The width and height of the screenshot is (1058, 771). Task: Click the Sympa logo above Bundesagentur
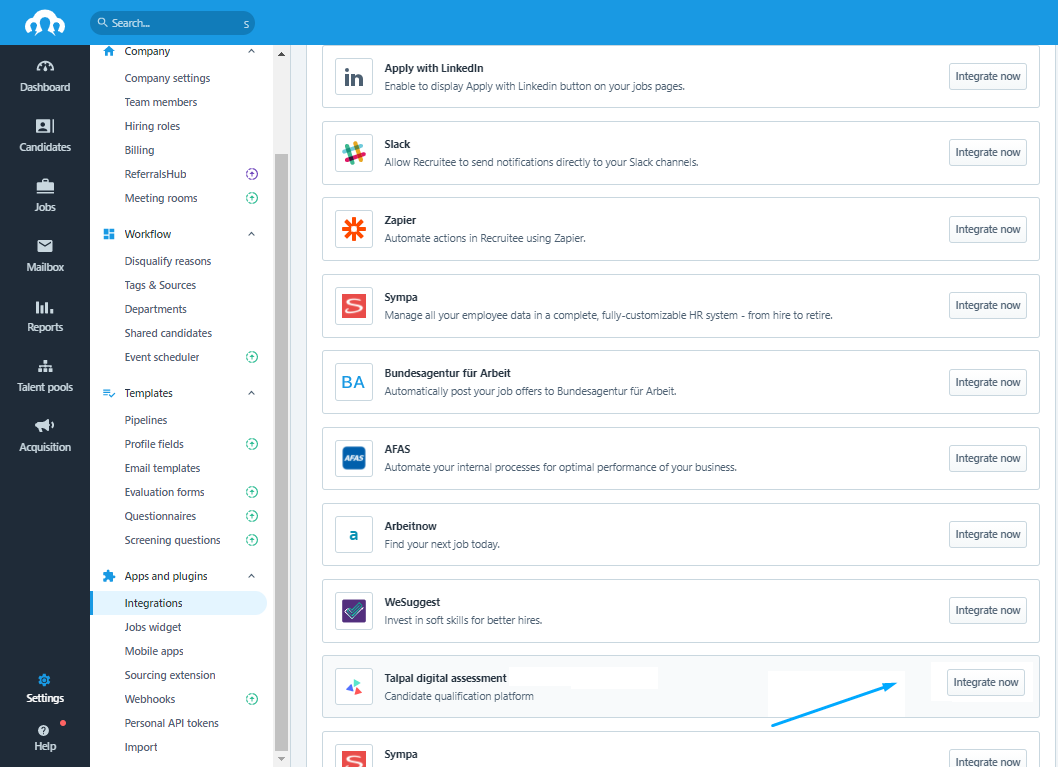coord(354,306)
